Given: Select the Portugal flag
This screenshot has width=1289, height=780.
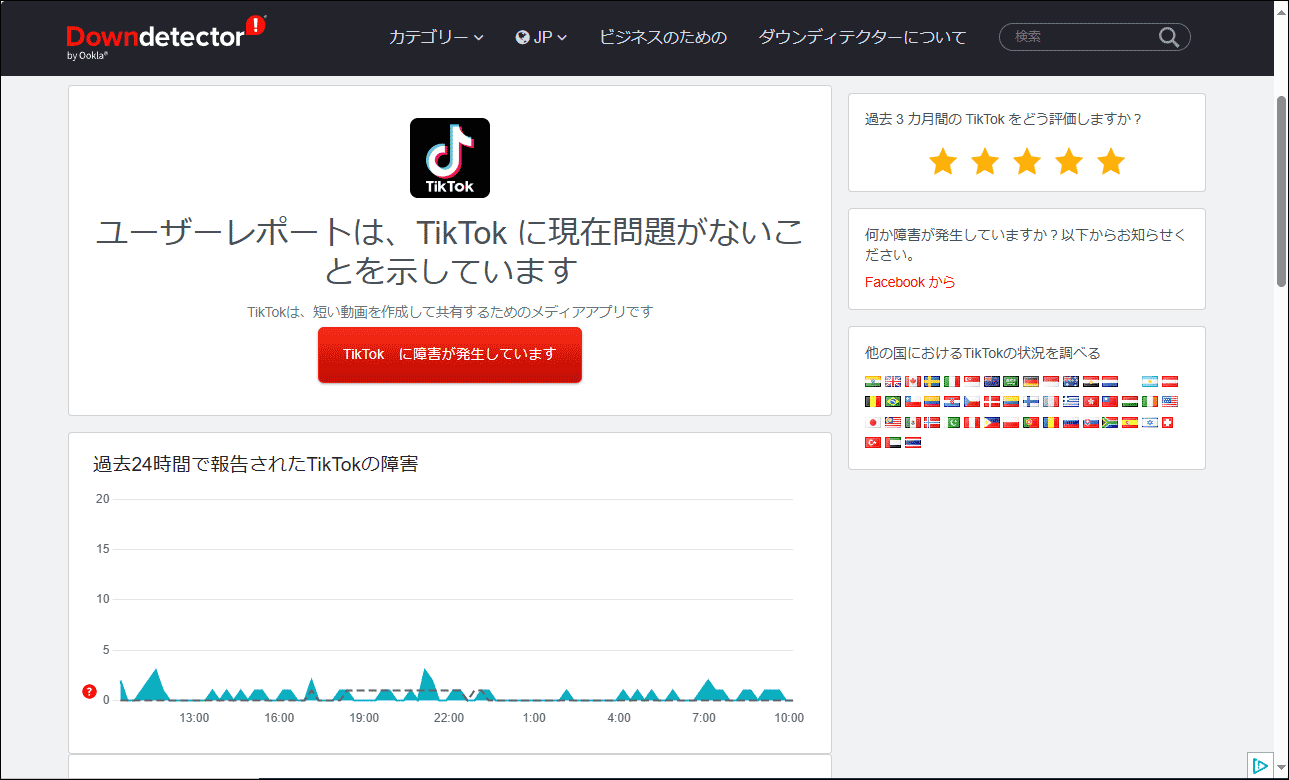Looking at the screenshot, I should pyautogui.click(x=1031, y=422).
